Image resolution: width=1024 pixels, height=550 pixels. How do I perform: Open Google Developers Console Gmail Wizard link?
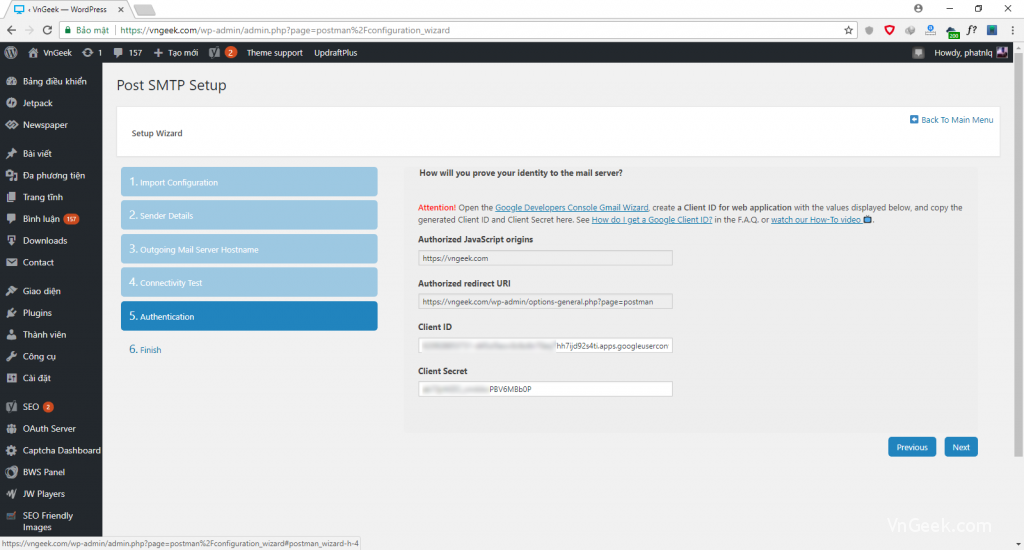(x=571, y=208)
